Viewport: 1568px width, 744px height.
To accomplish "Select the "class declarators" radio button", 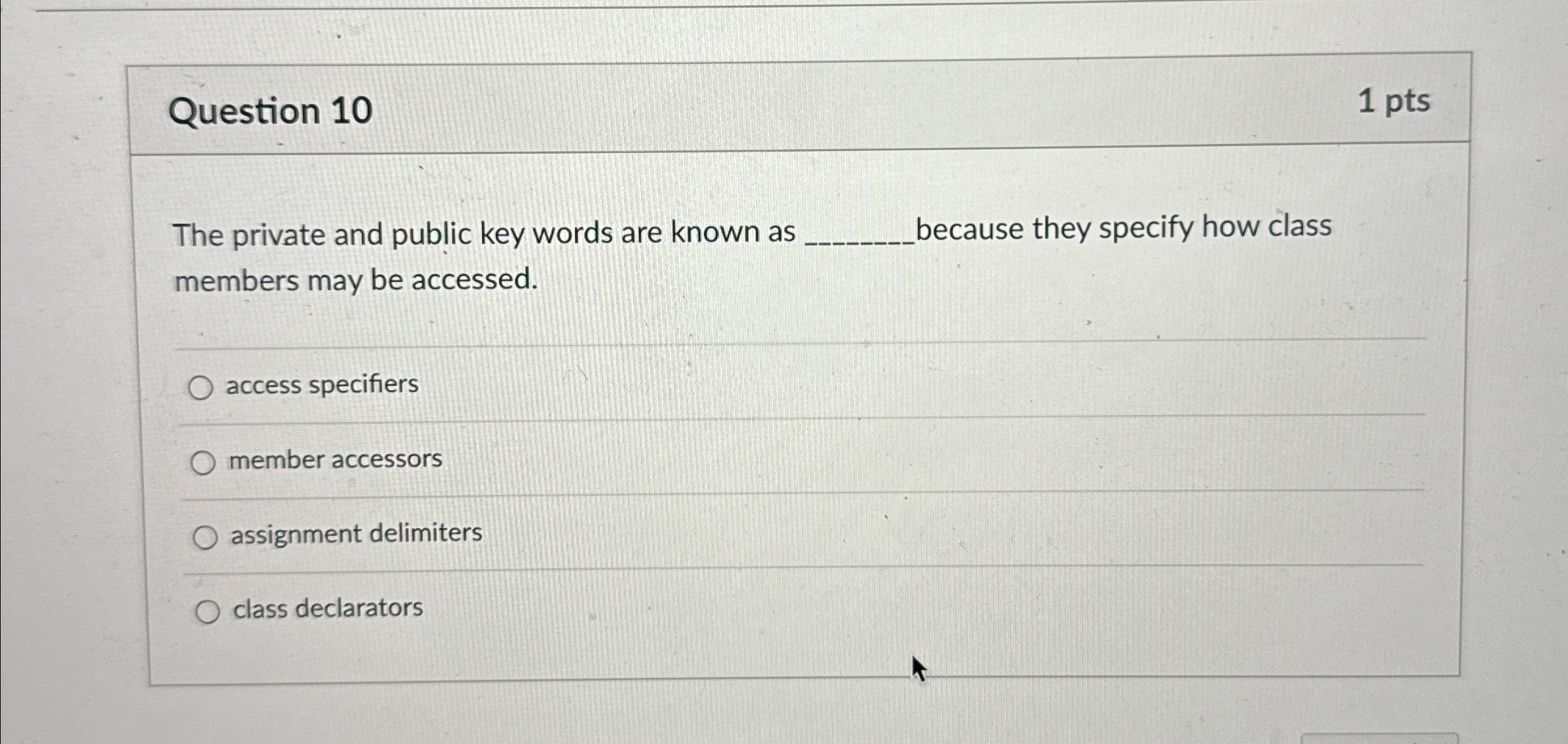I will tap(210, 611).
